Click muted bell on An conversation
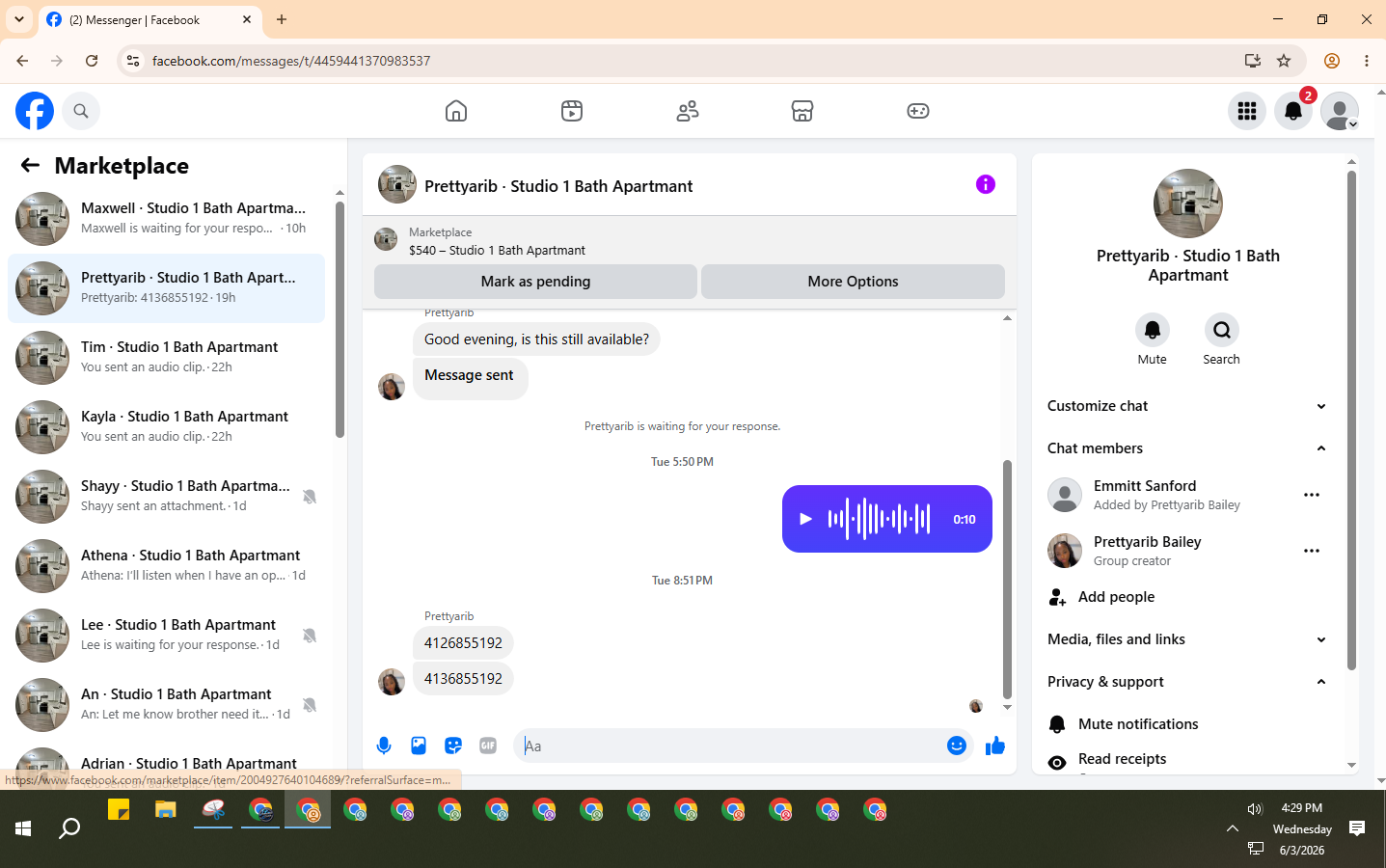Screen dimensions: 1386x868 310,705
